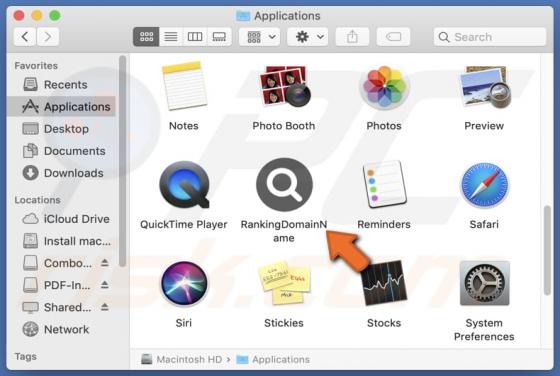Select the Stickies app icon
The height and width of the screenshot is (376, 560).
coord(284,283)
